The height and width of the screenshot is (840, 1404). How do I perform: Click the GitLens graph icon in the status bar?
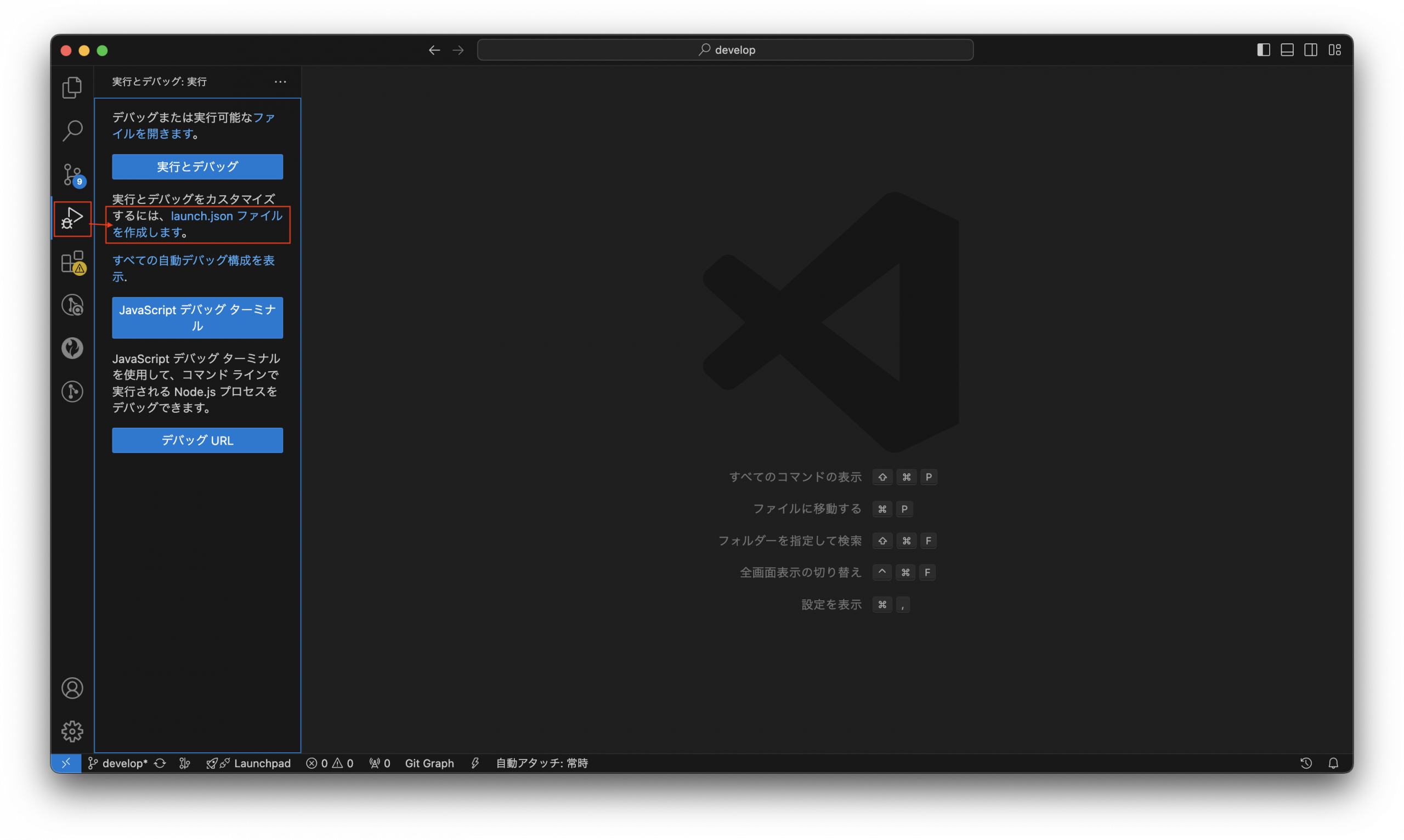(185, 763)
